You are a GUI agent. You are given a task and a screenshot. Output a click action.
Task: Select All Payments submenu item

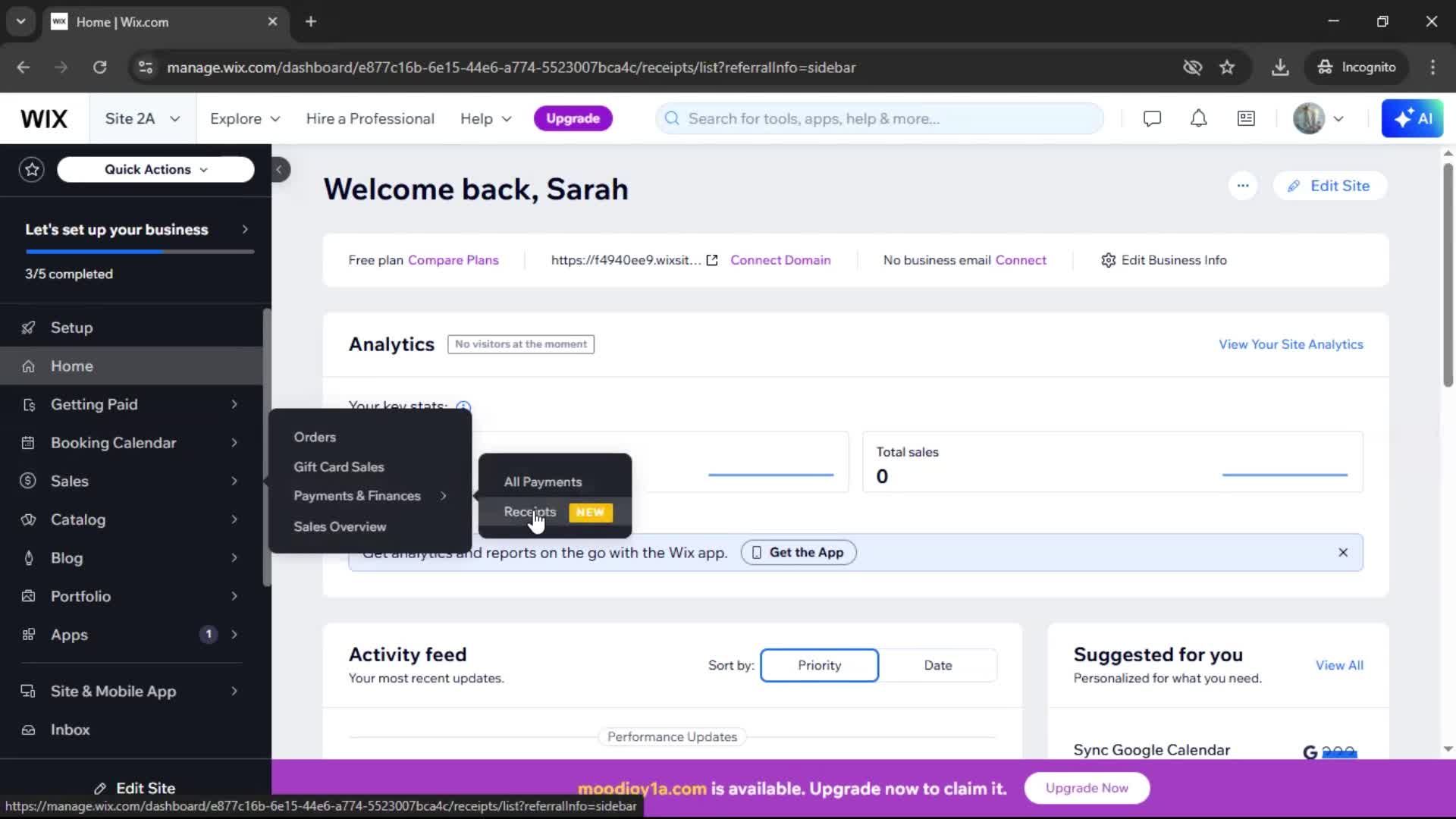click(543, 482)
